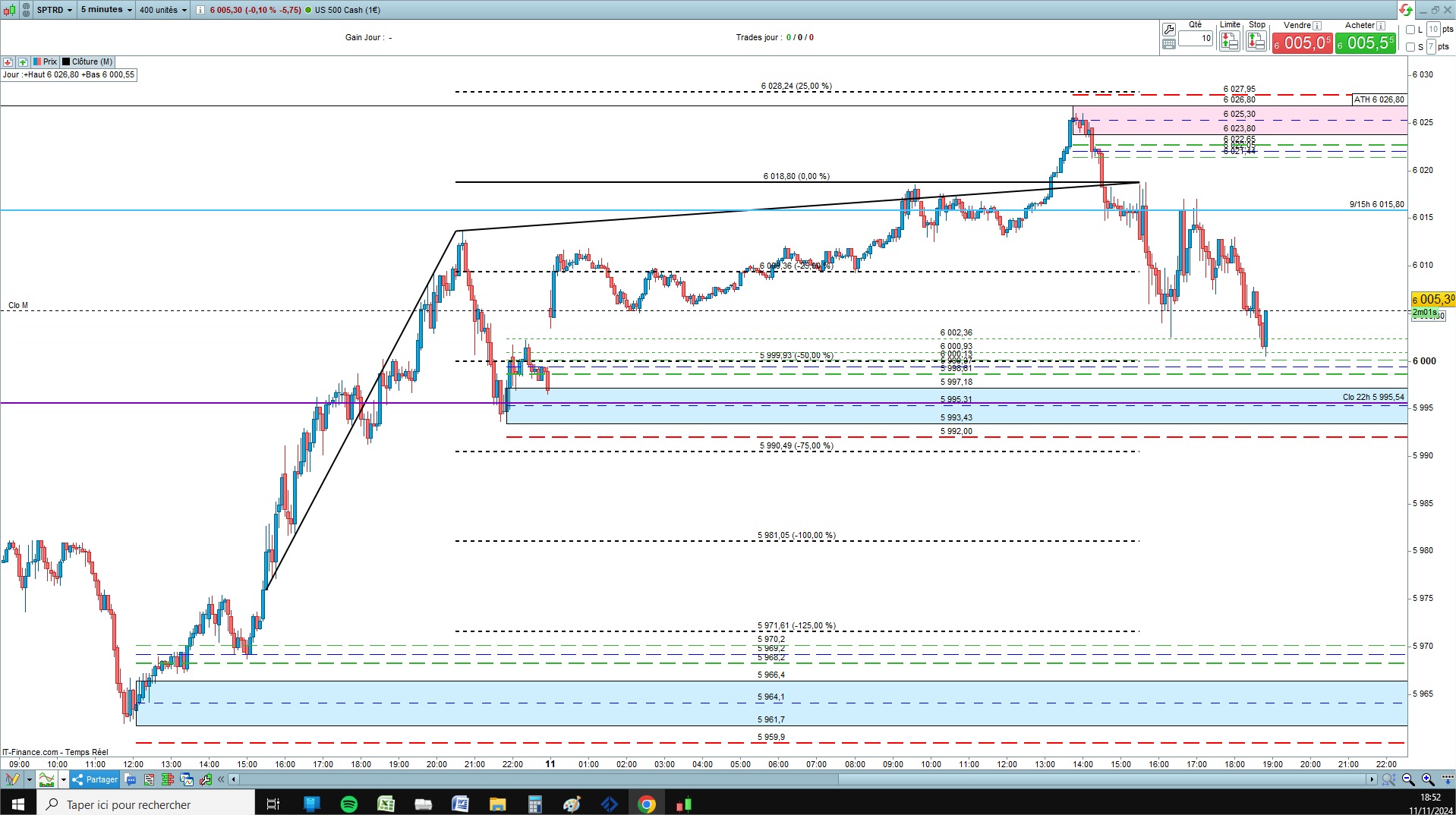The width and height of the screenshot is (1456, 815).
Task: Enable the L limit points checkbox
Action: click(1410, 30)
